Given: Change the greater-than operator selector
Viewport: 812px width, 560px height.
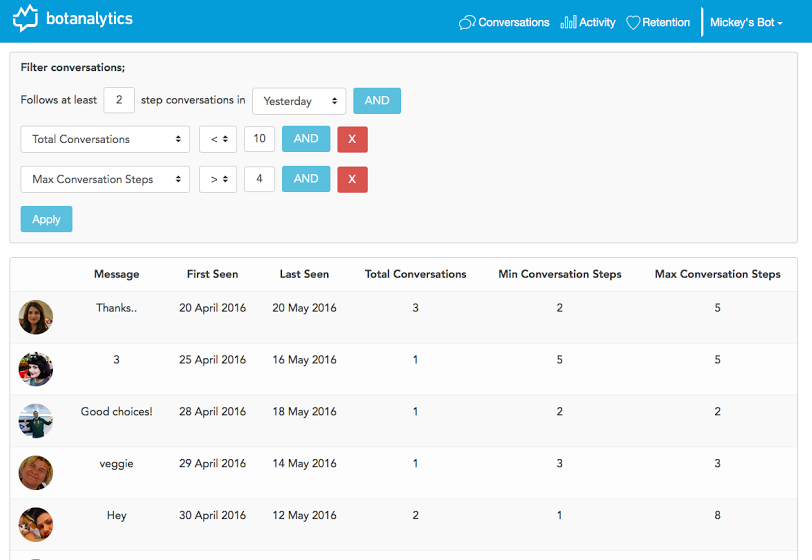Looking at the screenshot, I should tap(217, 179).
